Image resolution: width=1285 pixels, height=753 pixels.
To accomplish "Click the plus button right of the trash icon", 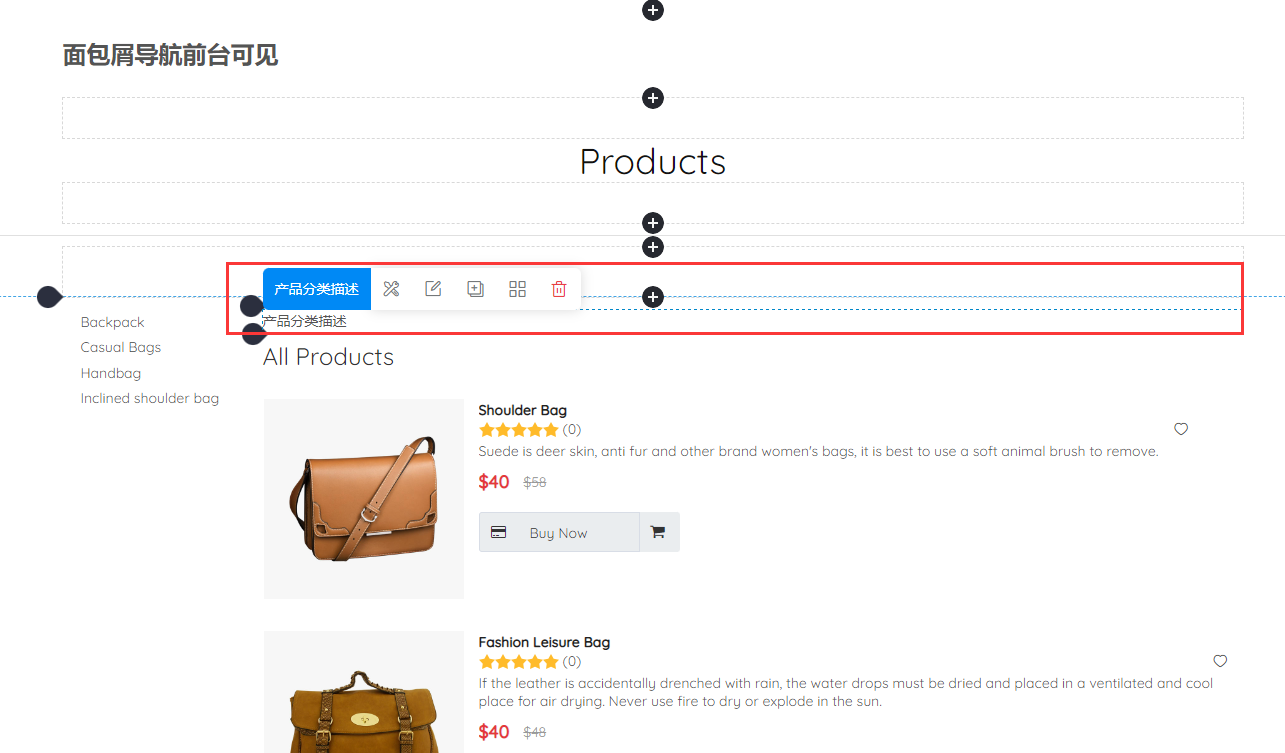I will (x=653, y=297).
